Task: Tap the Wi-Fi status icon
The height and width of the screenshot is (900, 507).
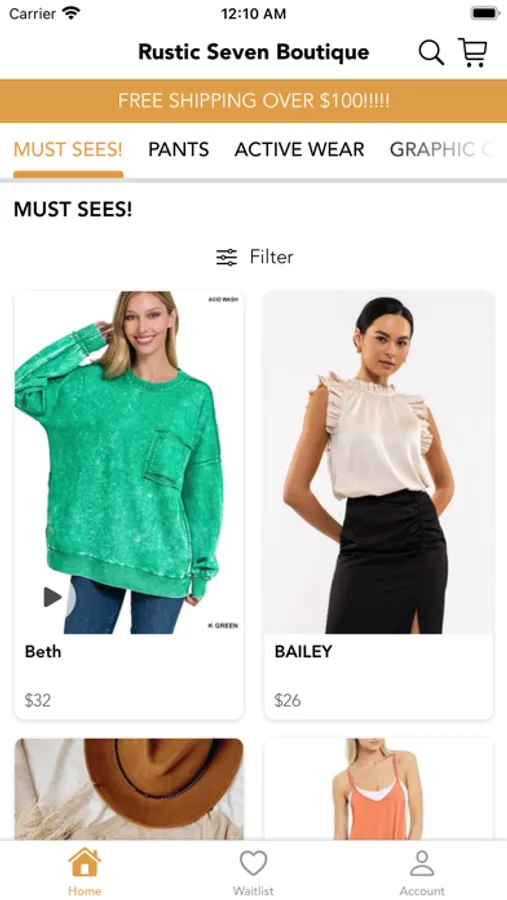Action: coord(71,13)
